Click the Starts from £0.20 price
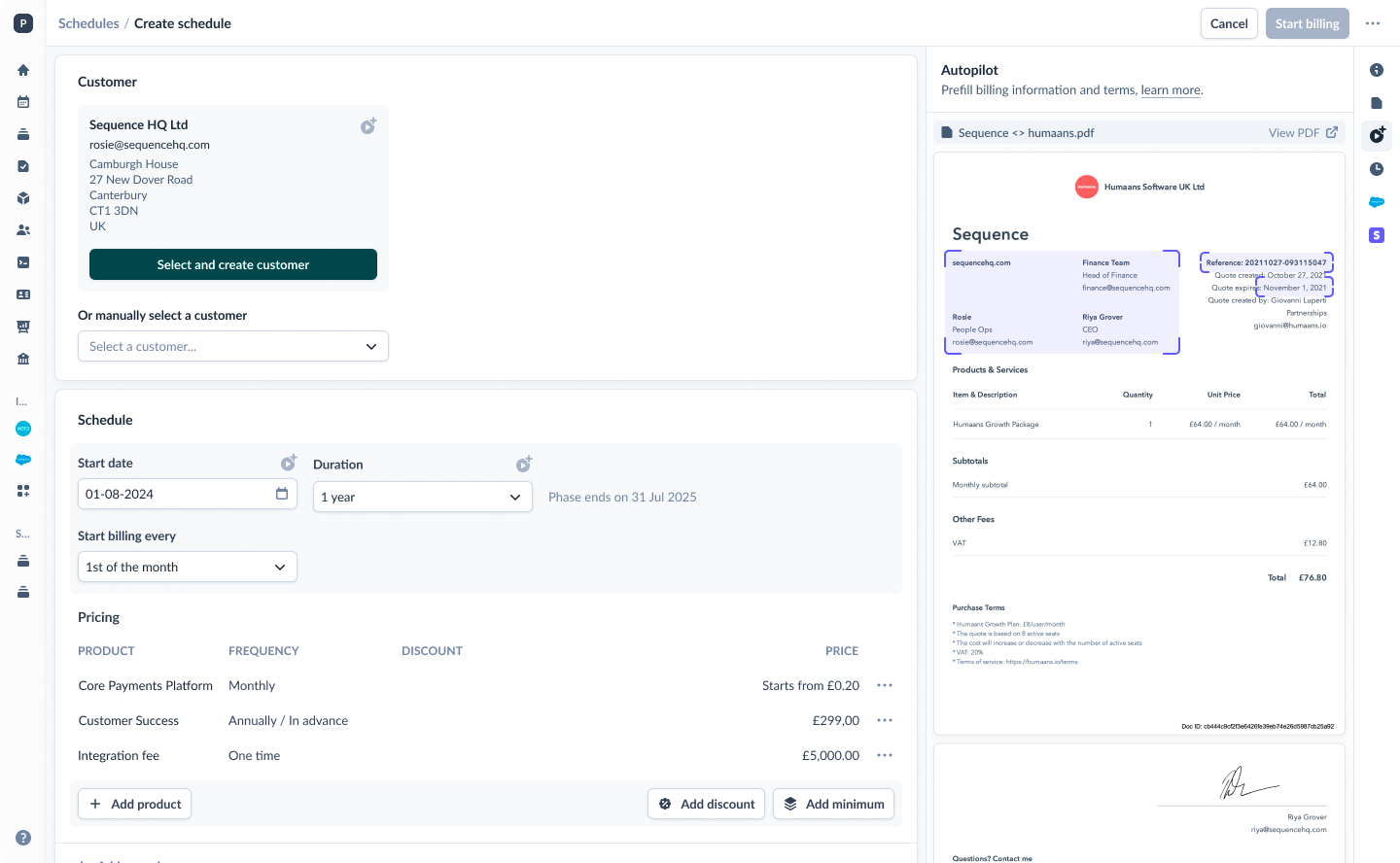The width and height of the screenshot is (1400, 863). click(811, 685)
